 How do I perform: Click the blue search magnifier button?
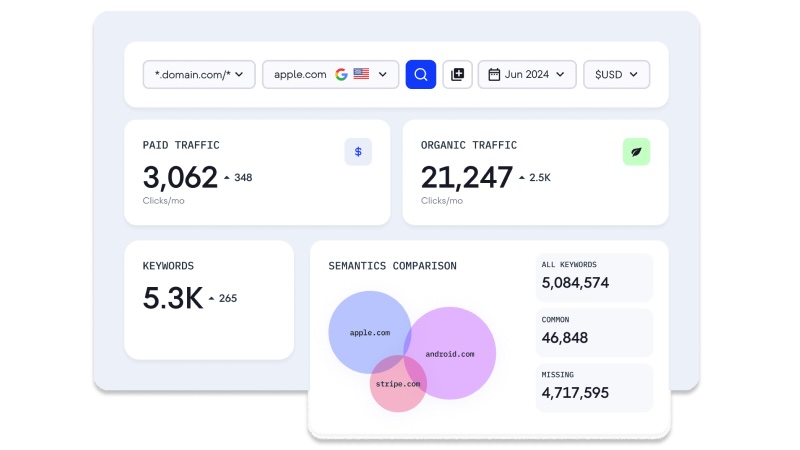tap(420, 74)
